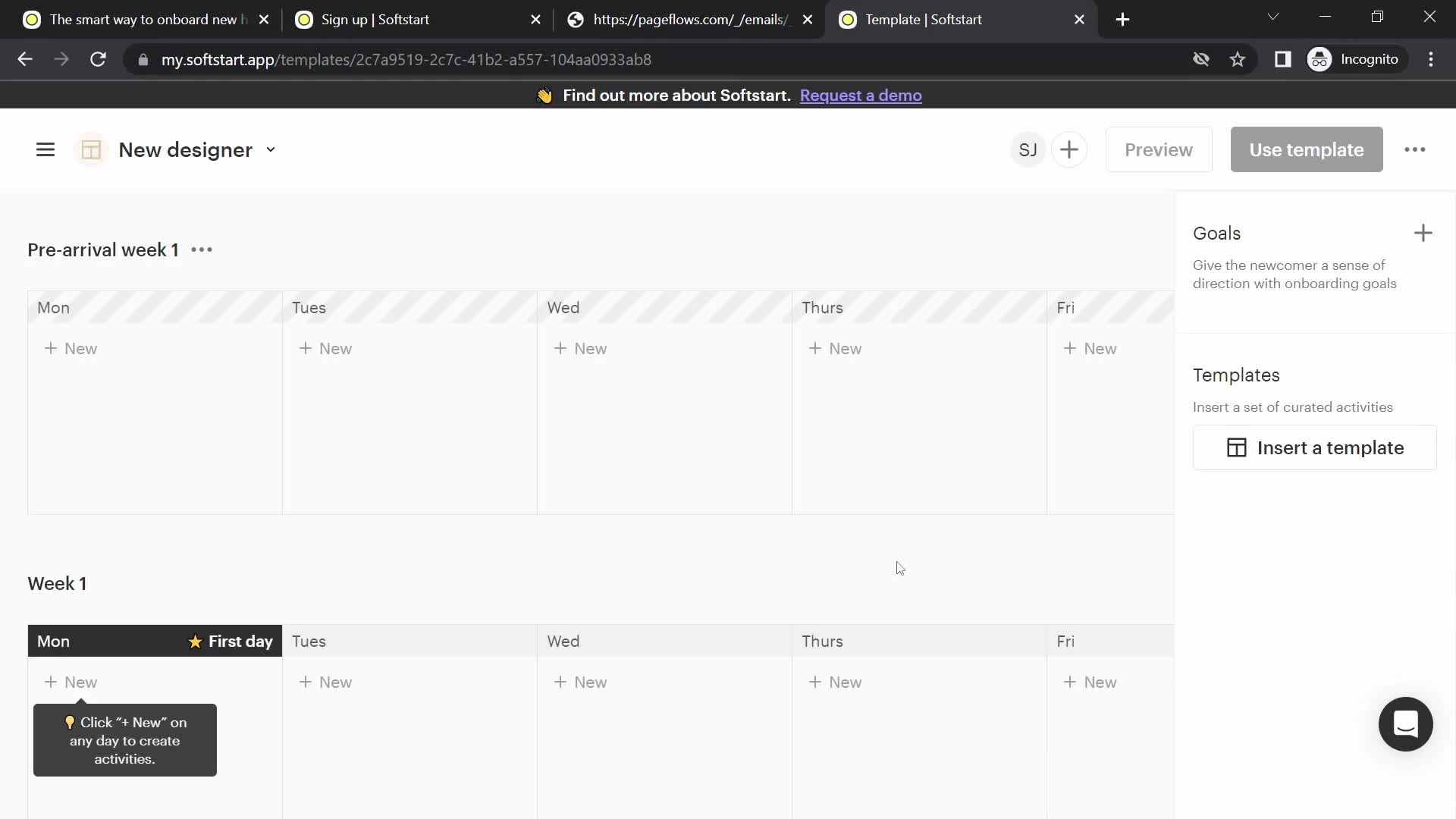Click Insert a template button
Viewport: 1456px width, 819px height.
point(1314,447)
